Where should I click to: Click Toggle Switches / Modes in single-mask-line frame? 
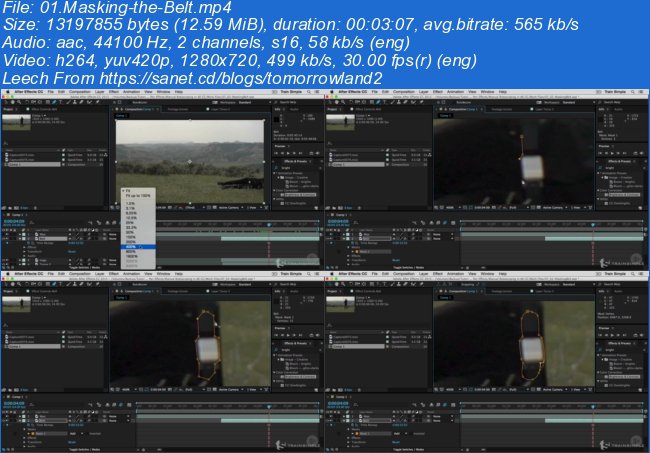[408, 268]
